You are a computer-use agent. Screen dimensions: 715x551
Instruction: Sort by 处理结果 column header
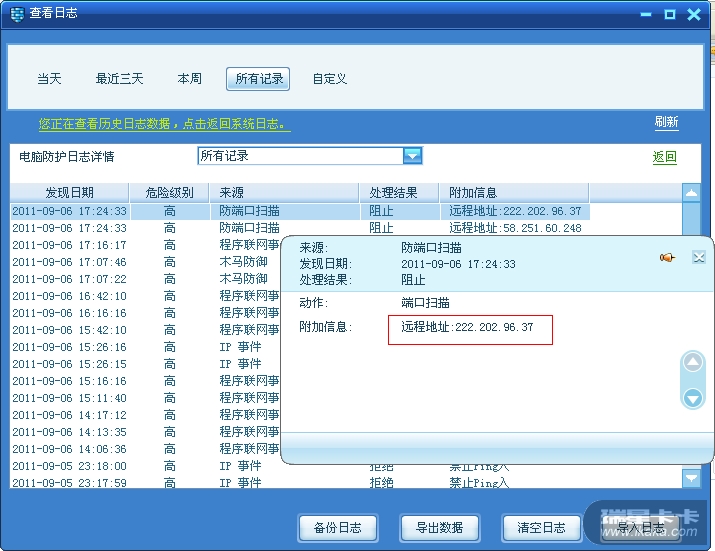point(399,193)
